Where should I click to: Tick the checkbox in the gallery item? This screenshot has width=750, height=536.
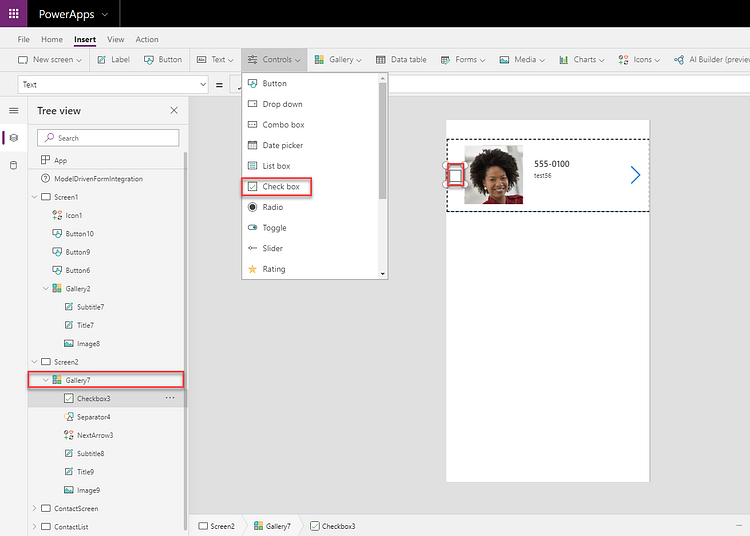[455, 175]
